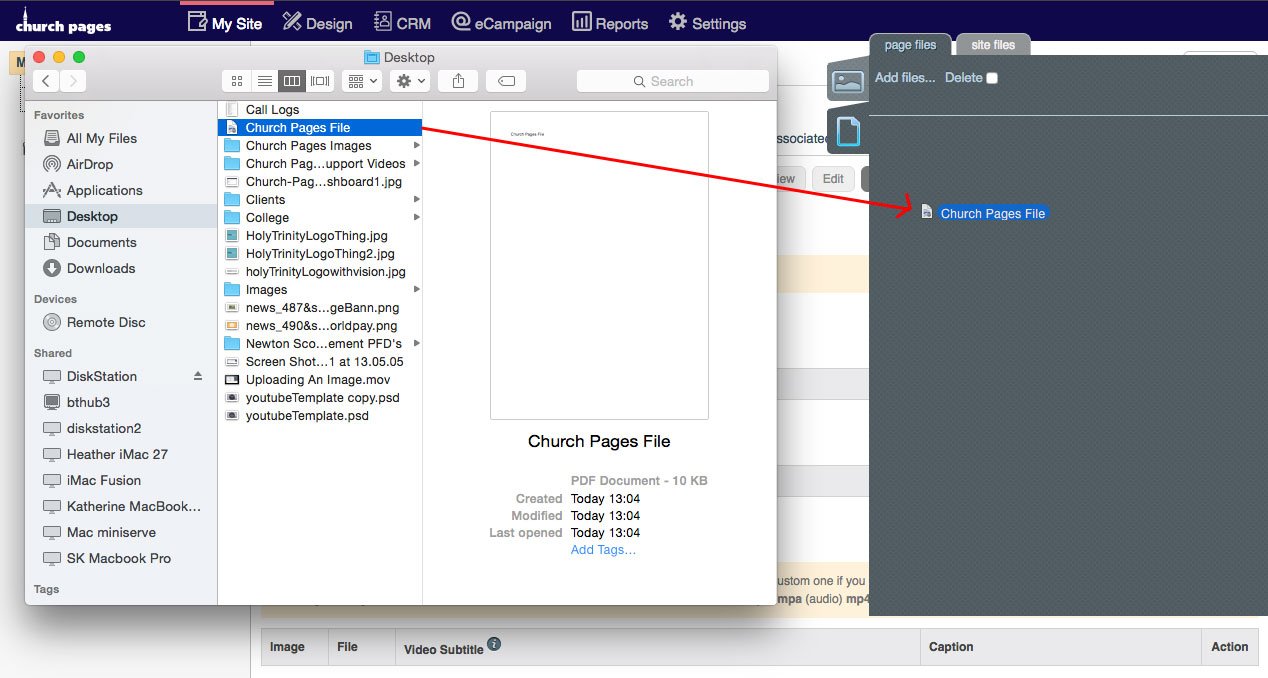
Task: Open the eCampaign menu
Action: point(500,23)
